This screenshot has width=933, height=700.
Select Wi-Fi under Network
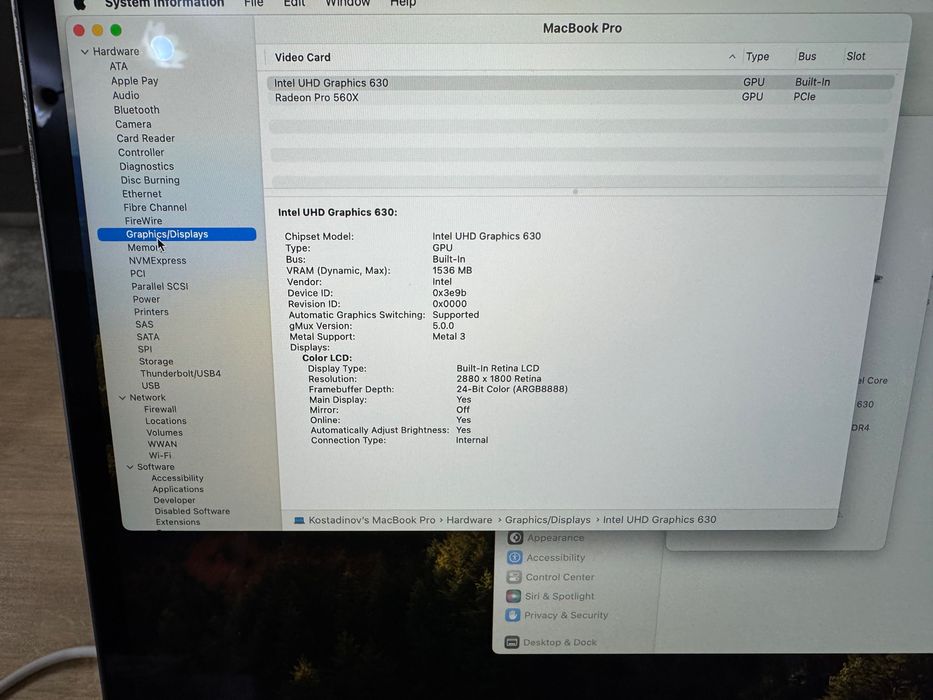coord(160,455)
